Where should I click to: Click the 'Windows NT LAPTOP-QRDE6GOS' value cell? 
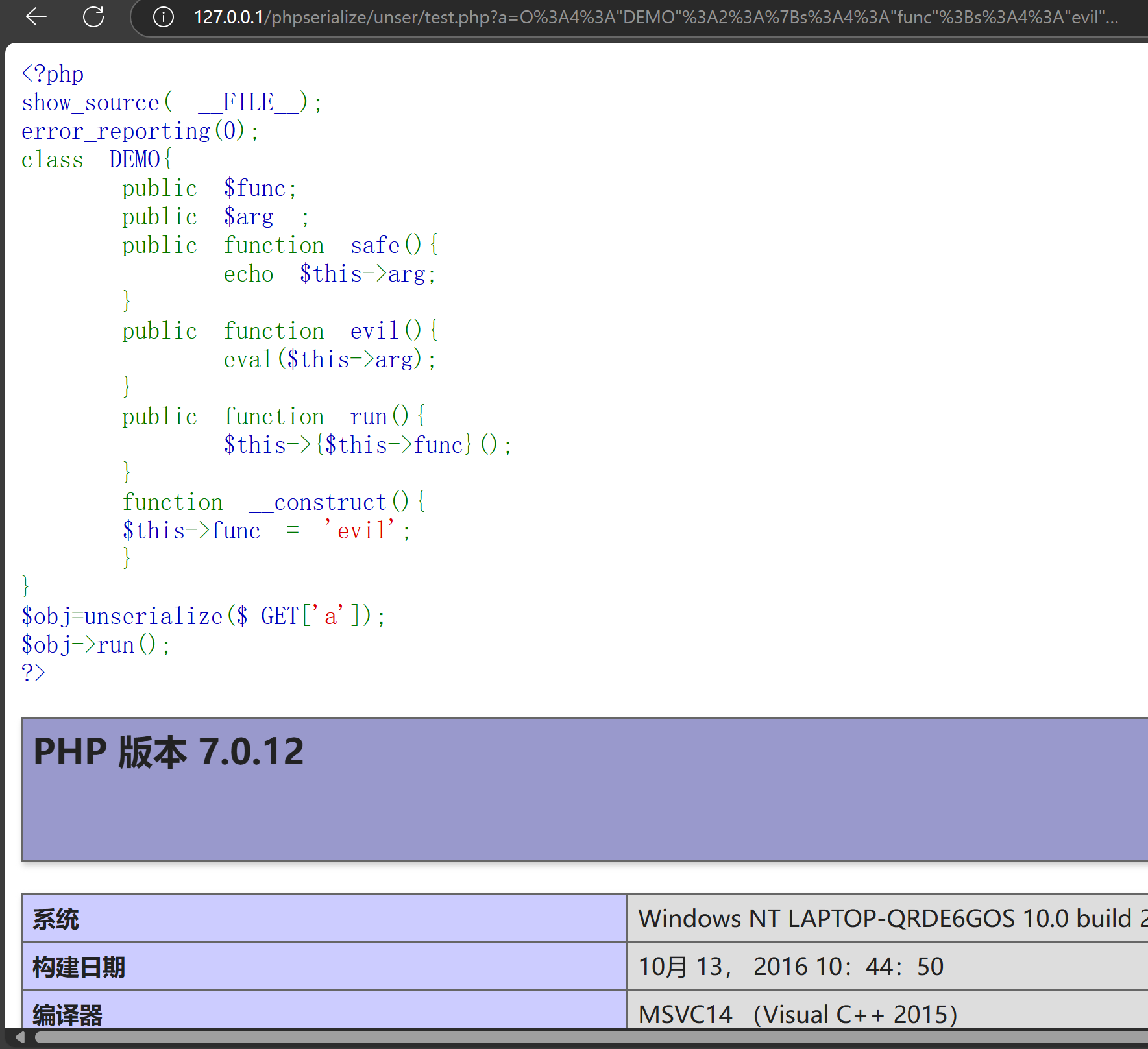point(888,919)
